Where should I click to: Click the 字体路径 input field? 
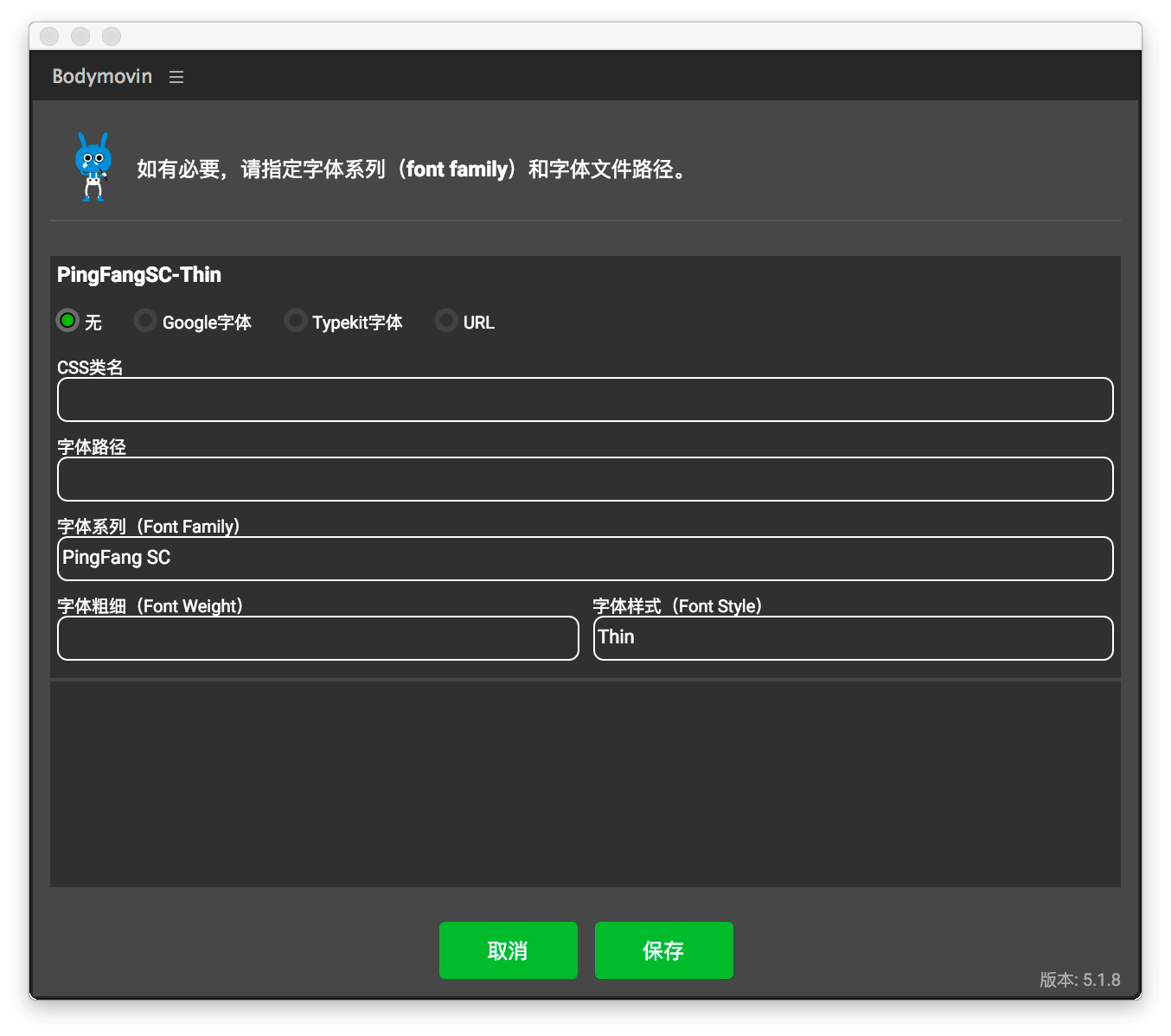[x=585, y=479]
